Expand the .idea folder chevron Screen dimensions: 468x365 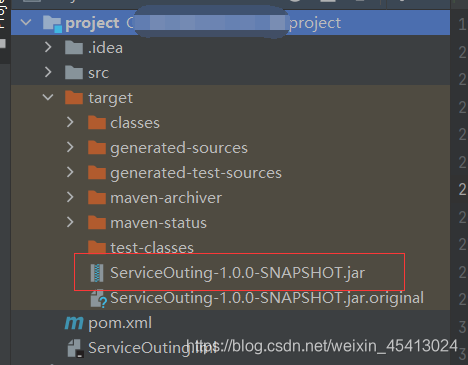tap(48, 47)
